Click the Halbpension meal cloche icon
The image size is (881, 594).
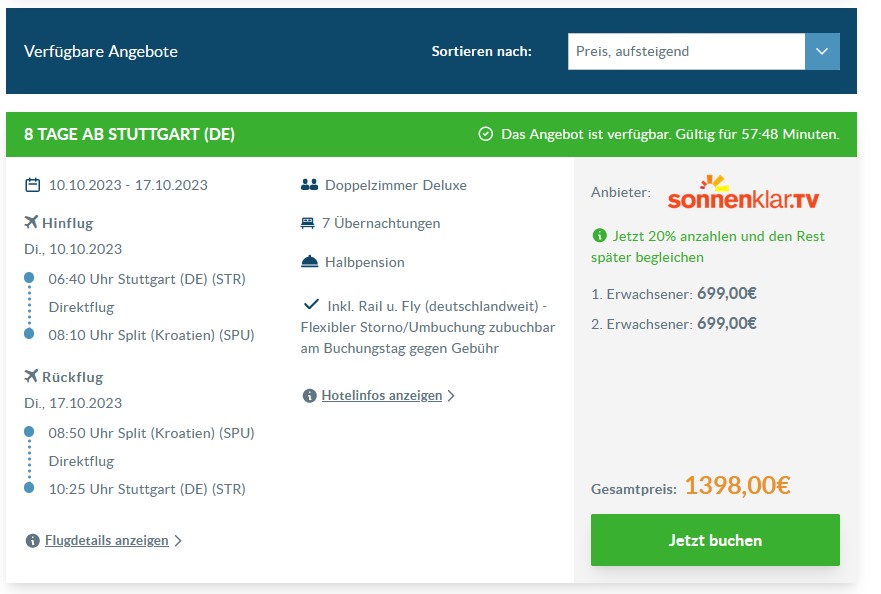pos(310,262)
